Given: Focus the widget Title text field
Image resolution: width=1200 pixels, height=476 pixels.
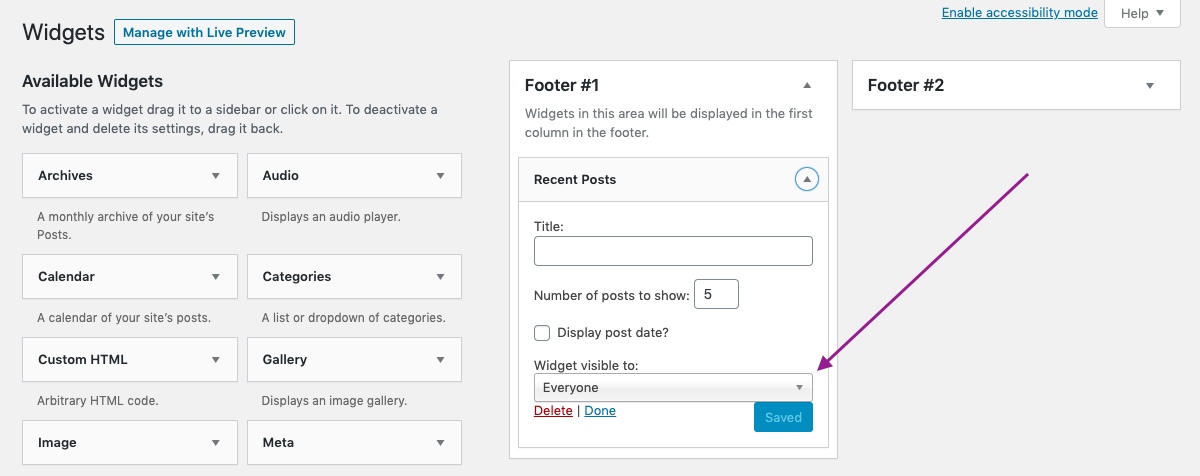Looking at the screenshot, I should (x=673, y=251).
